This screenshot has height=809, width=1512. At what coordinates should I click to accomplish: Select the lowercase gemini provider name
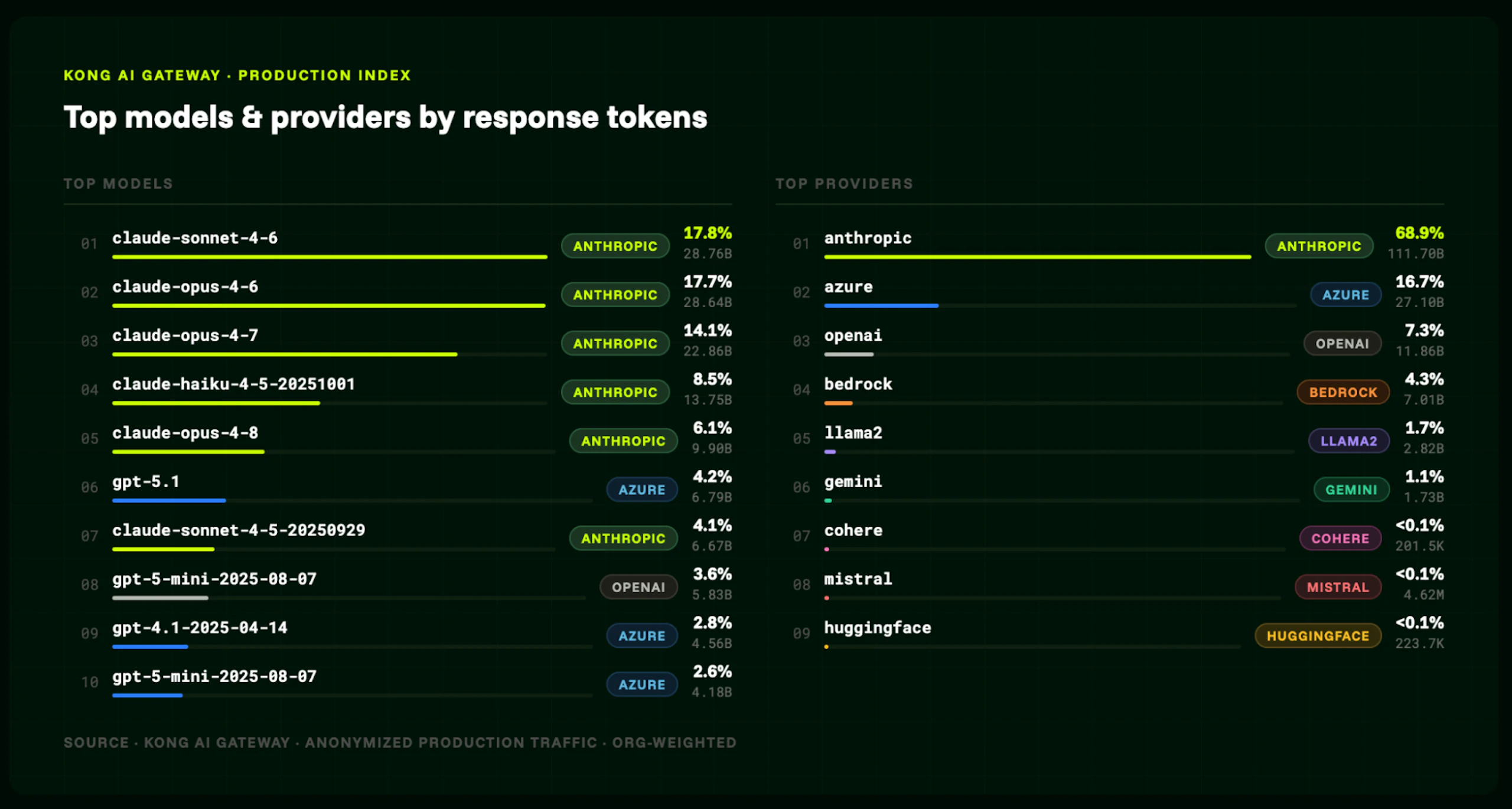point(853,482)
